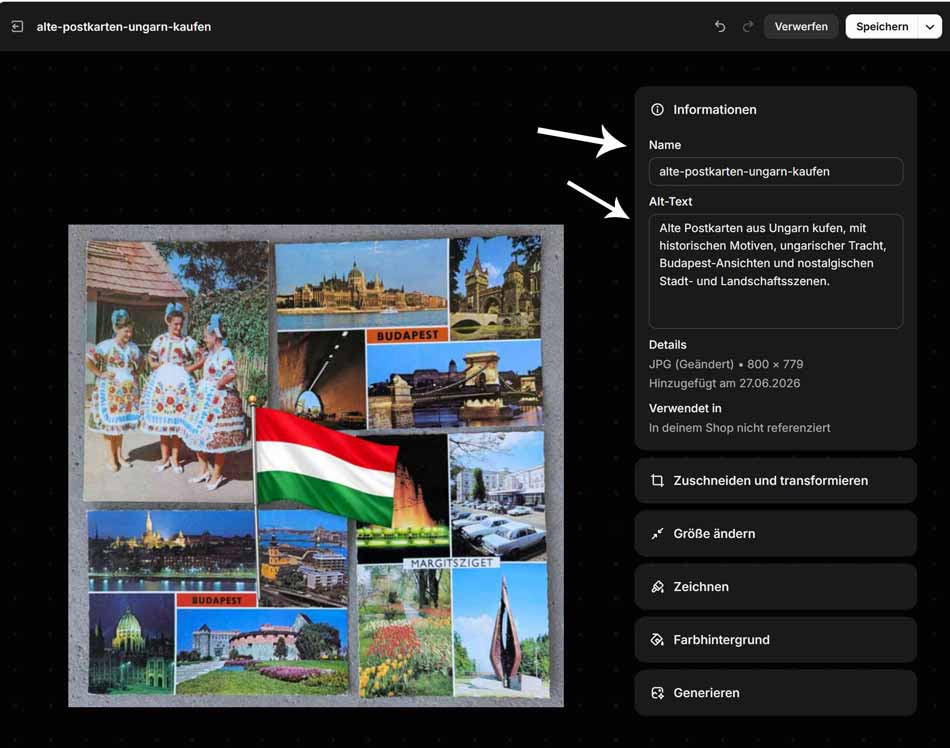The height and width of the screenshot is (748, 950).
Task: Click the Details label
Action: tap(668, 345)
